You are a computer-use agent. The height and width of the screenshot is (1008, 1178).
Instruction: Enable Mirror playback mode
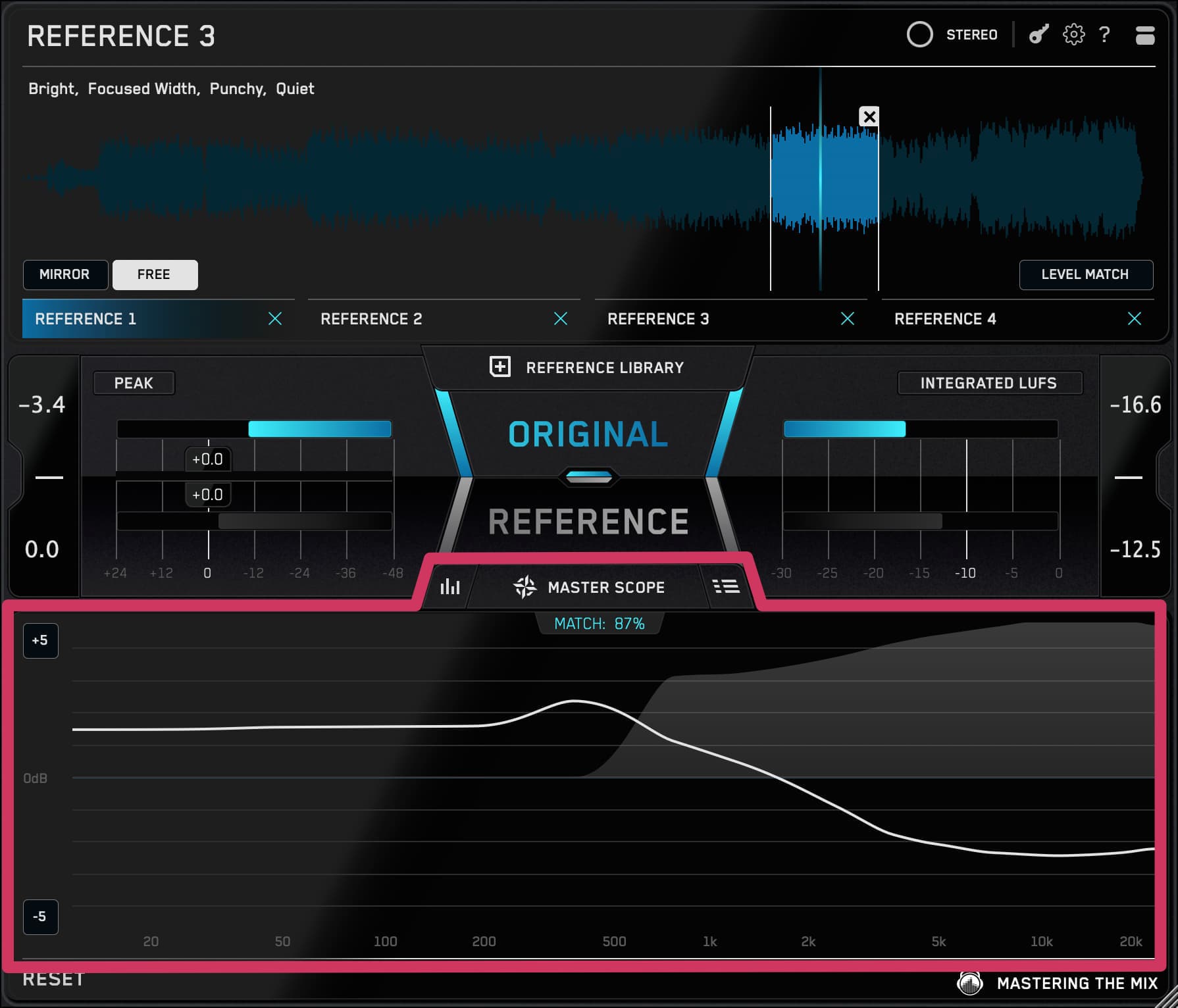click(x=64, y=274)
